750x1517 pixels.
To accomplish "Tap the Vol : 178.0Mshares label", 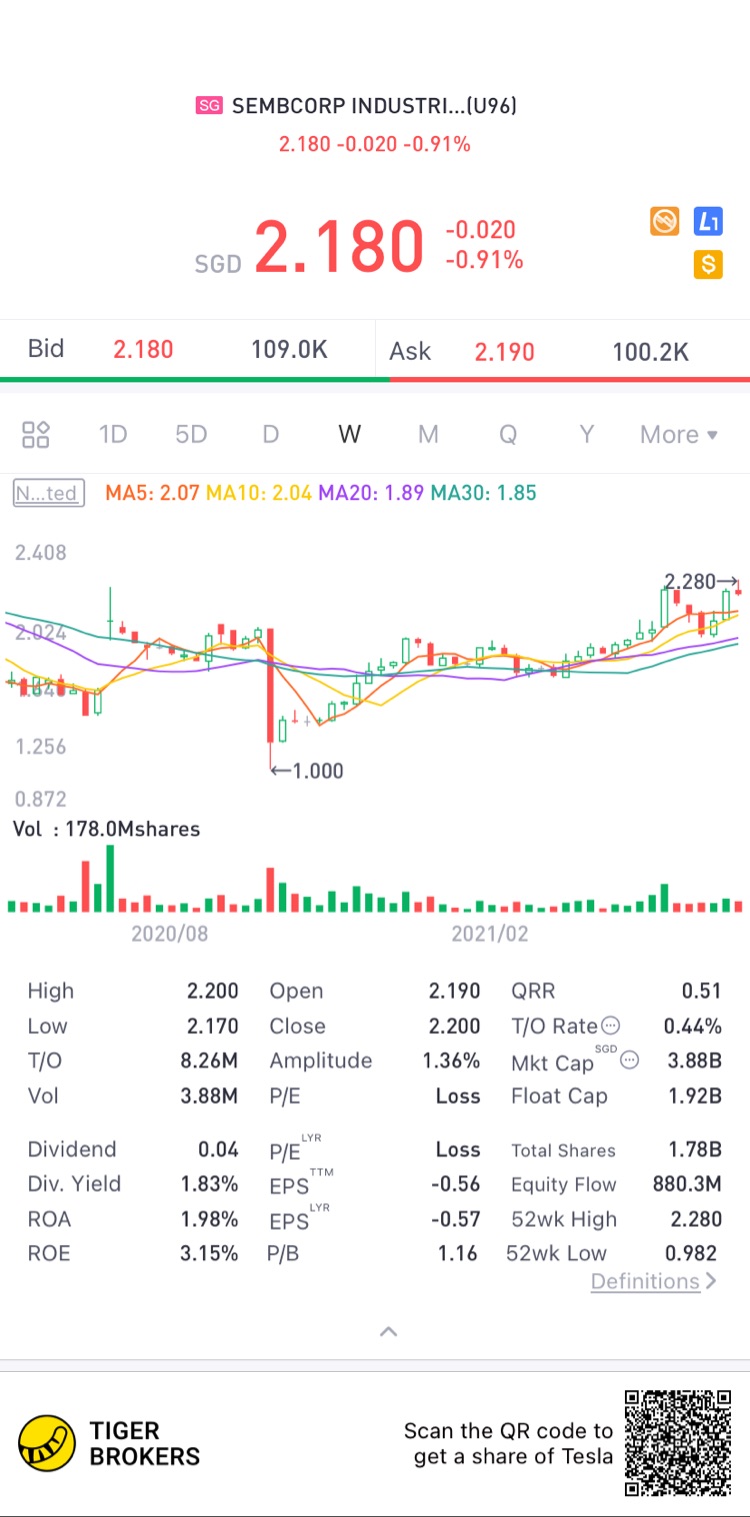I will tap(106, 829).
